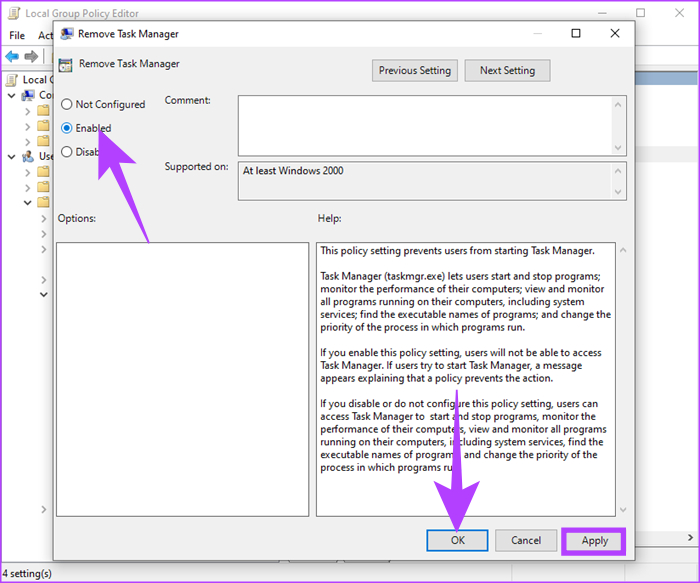
Task: Expand second folder under User Configuration
Action: (x=28, y=188)
